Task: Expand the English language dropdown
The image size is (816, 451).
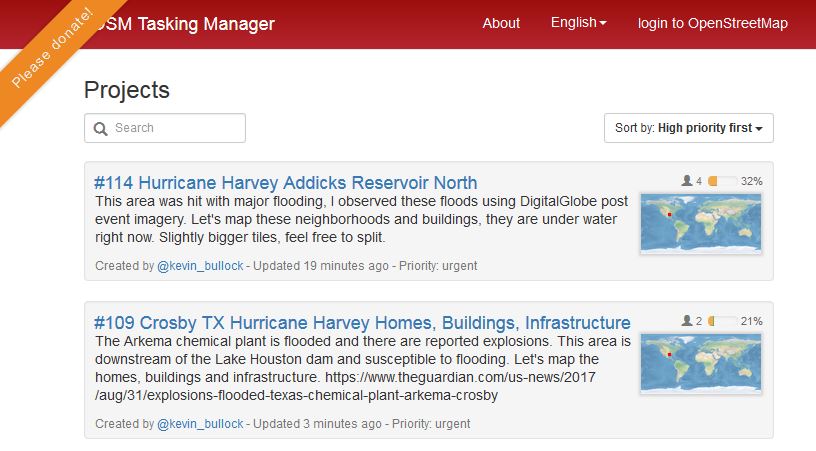Action: (578, 23)
